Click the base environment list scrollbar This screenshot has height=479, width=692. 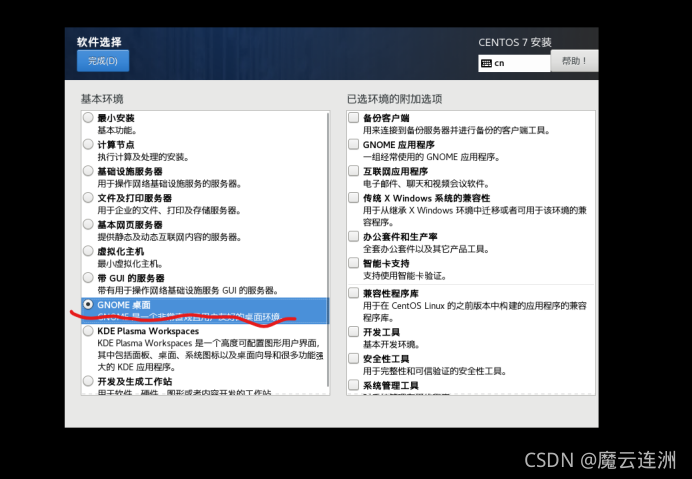point(328,249)
